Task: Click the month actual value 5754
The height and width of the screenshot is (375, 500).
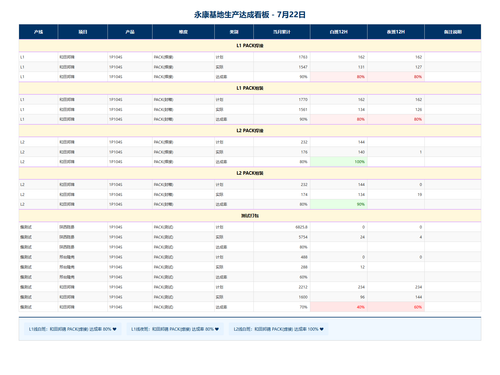Action: (x=303, y=237)
